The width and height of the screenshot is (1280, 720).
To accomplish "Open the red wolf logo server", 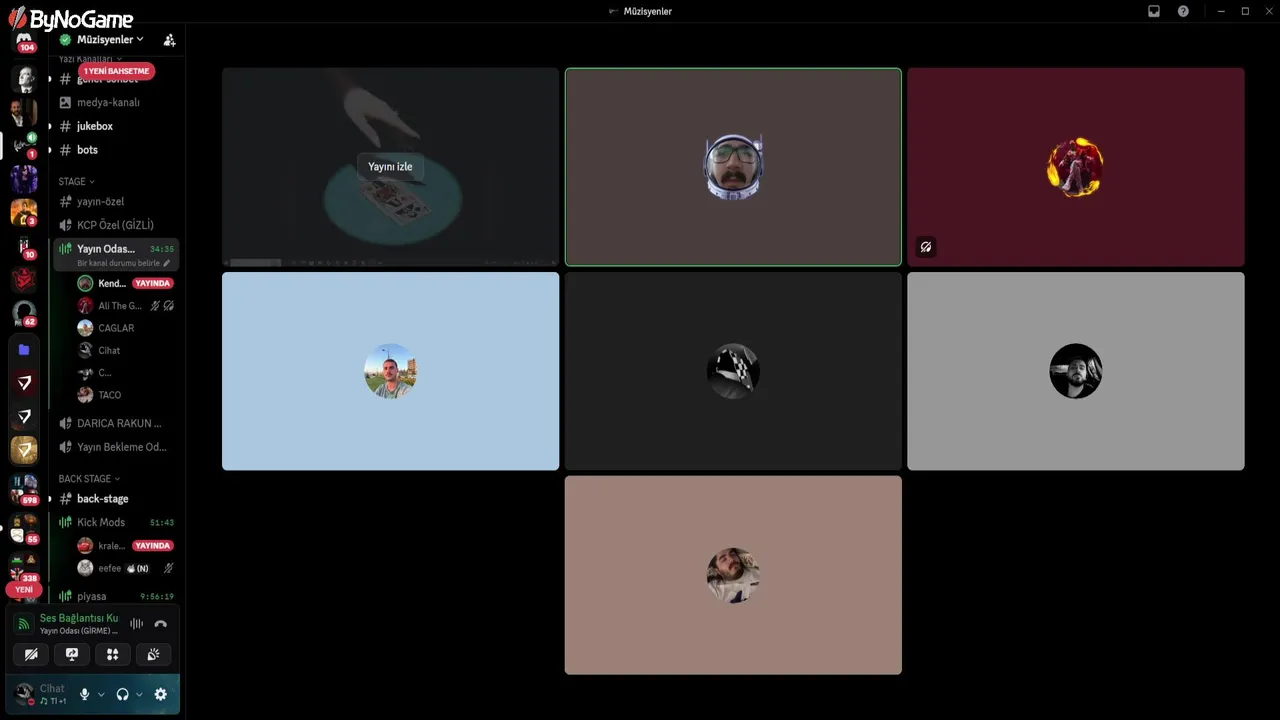I will (24, 281).
